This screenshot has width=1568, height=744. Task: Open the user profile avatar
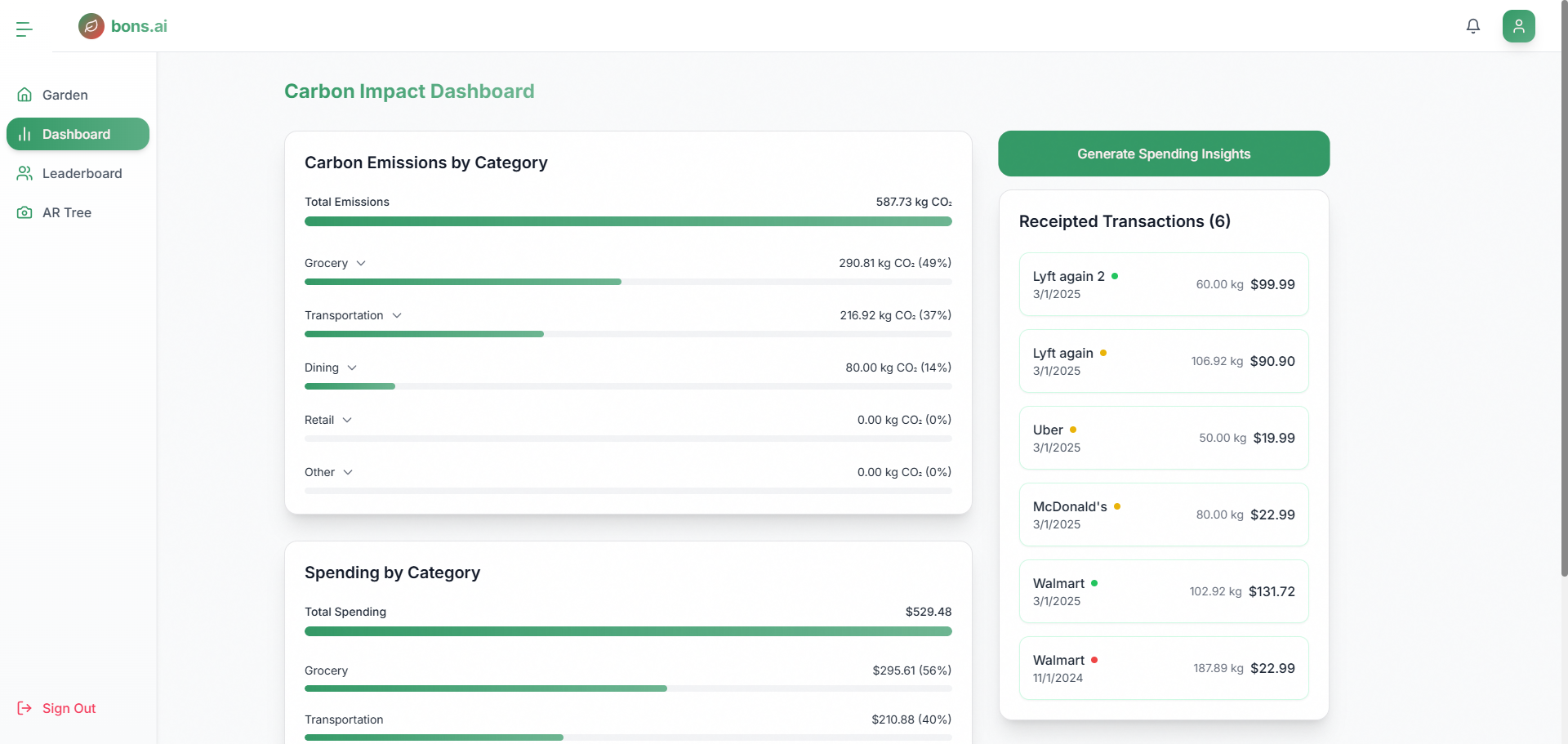1519,26
